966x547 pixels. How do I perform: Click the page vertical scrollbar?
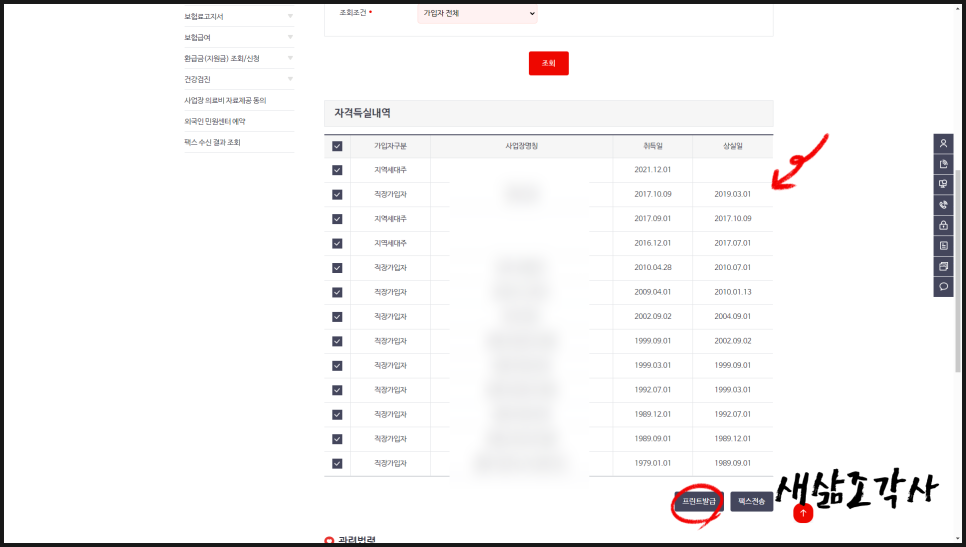pos(957,271)
